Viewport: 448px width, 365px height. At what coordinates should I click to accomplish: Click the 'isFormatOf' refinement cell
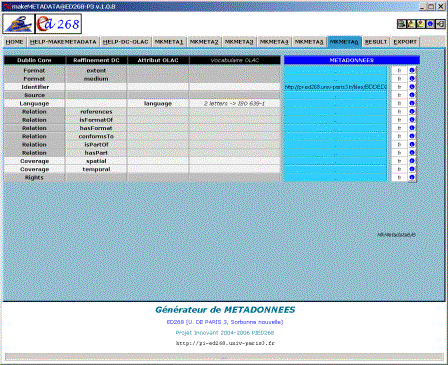(96, 120)
